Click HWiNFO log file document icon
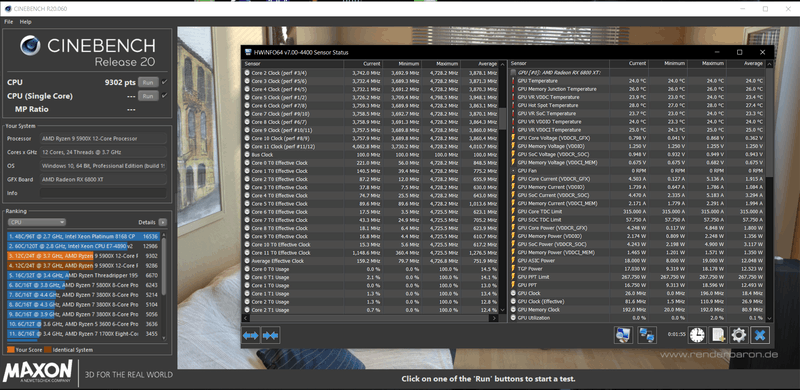800x390 pixels. [x=718, y=335]
